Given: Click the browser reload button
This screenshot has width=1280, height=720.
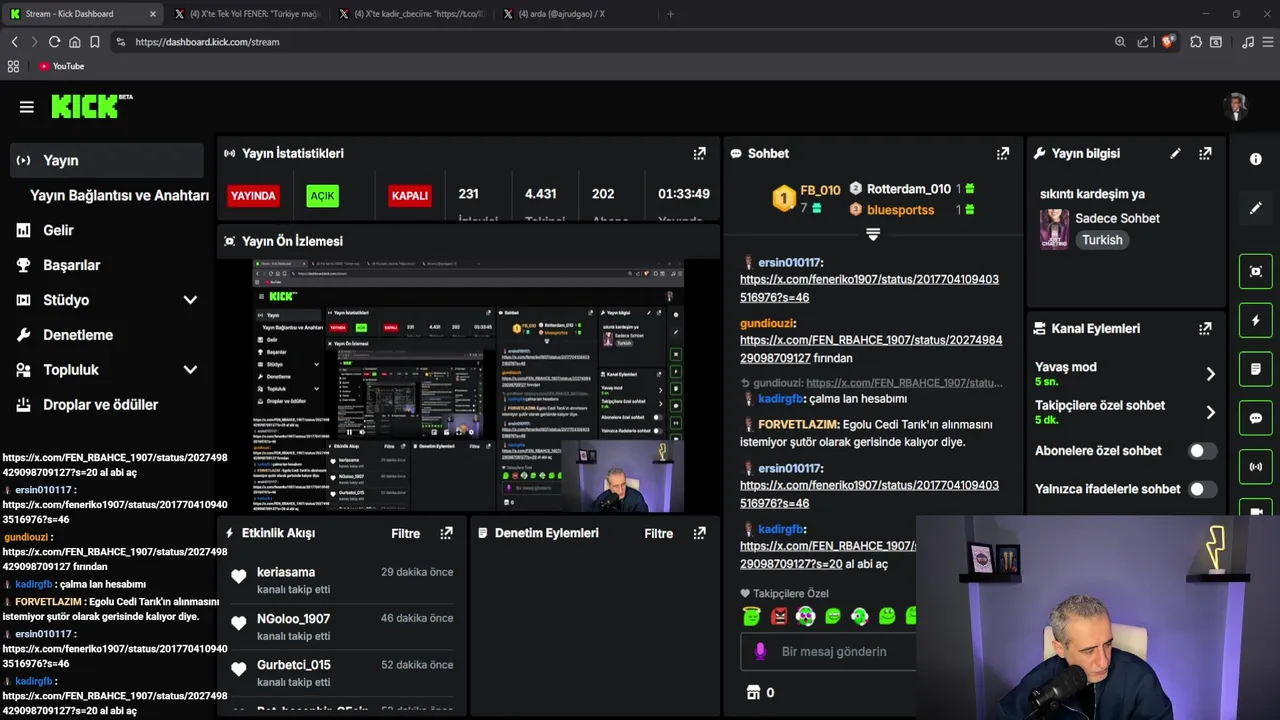Looking at the screenshot, I should point(54,42).
